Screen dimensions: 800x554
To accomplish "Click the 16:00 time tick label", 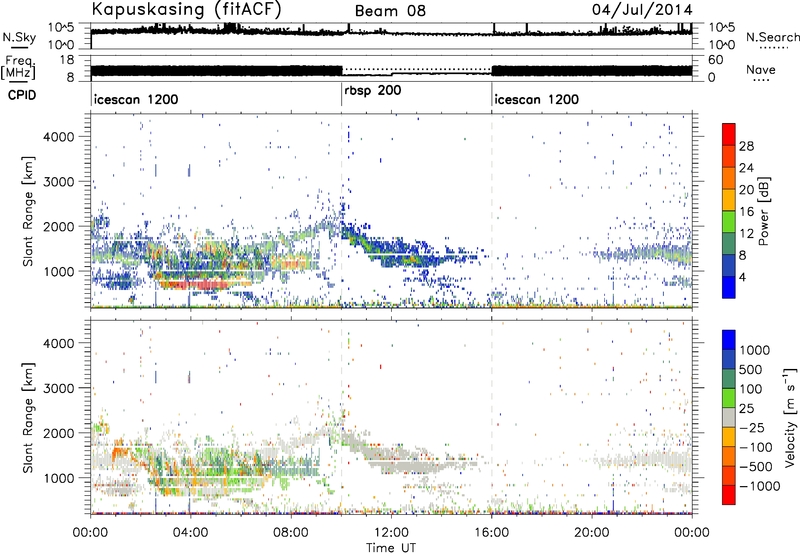I will pyautogui.click(x=494, y=533).
